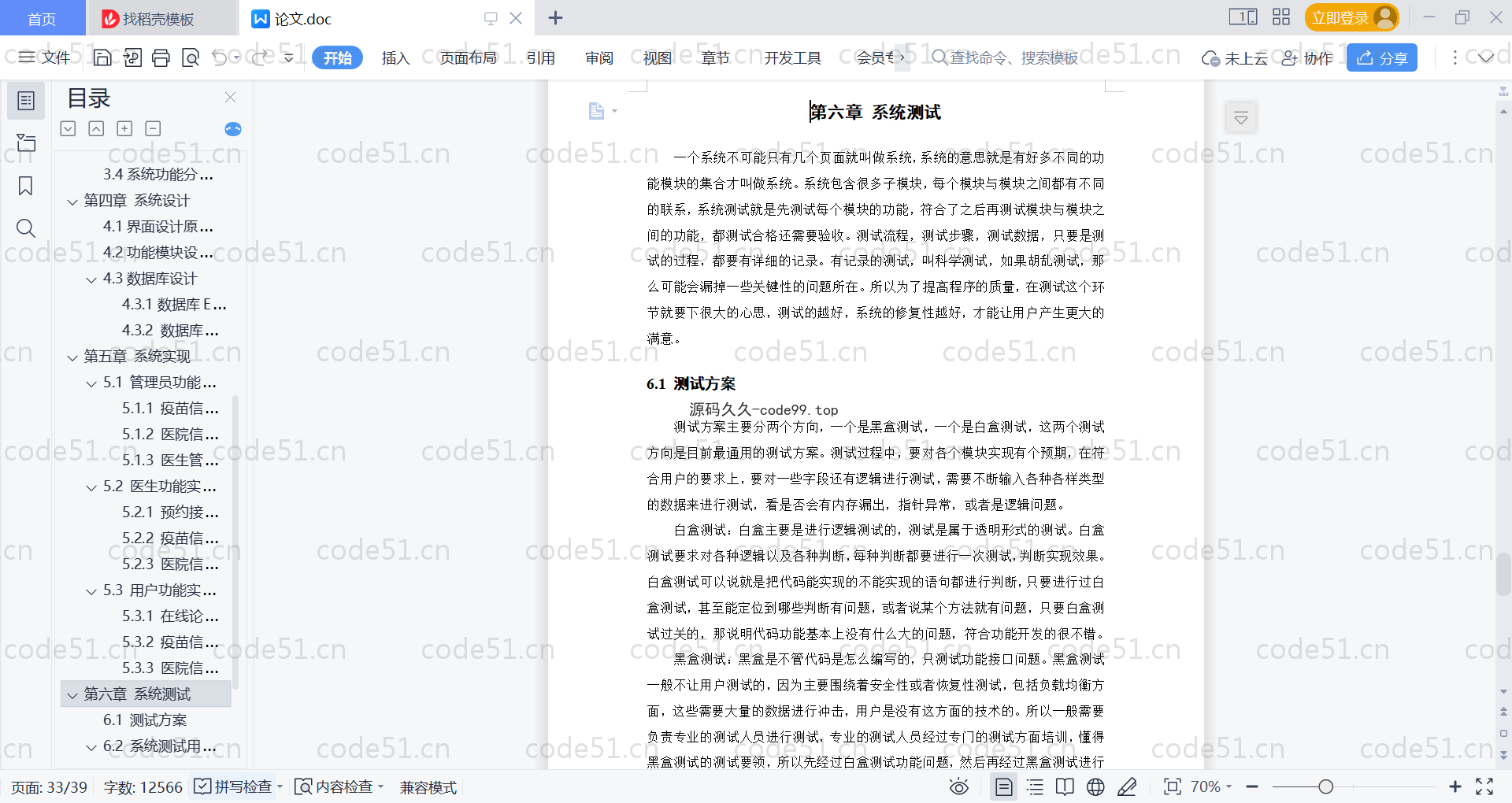Click the 分享 share button

click(1382, 57)
